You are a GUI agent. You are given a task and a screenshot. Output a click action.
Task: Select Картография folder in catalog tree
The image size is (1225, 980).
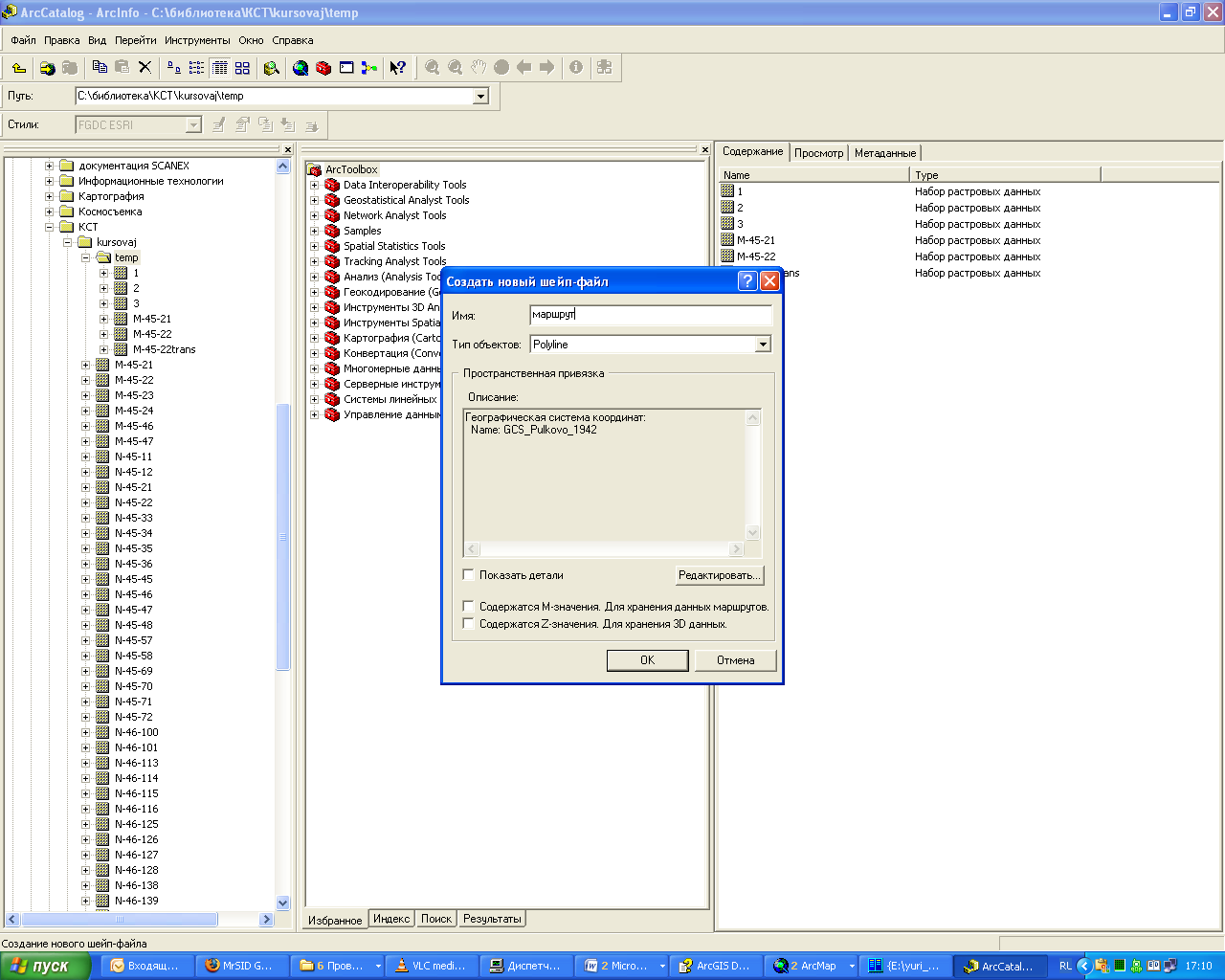click(x=111, y=196)
